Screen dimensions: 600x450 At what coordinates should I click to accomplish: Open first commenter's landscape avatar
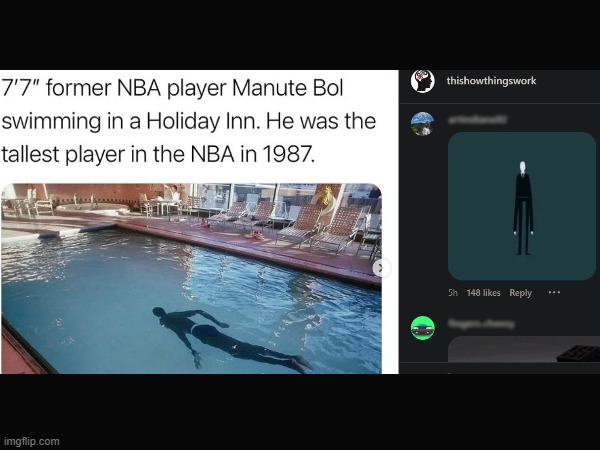click(x=422, y=124)
